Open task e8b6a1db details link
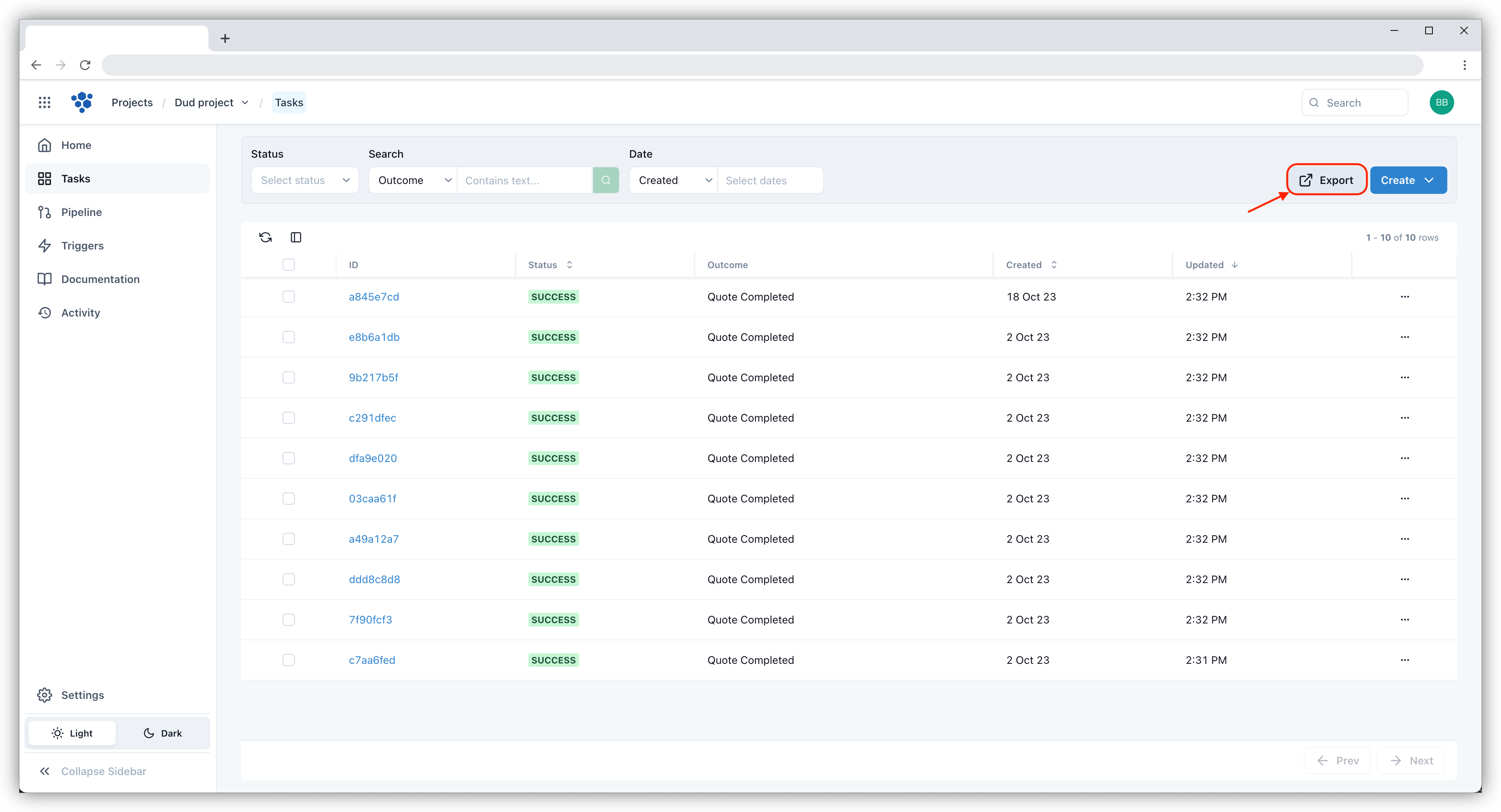Viewport: 1501px width, 812px height. (x=373, y=337)
